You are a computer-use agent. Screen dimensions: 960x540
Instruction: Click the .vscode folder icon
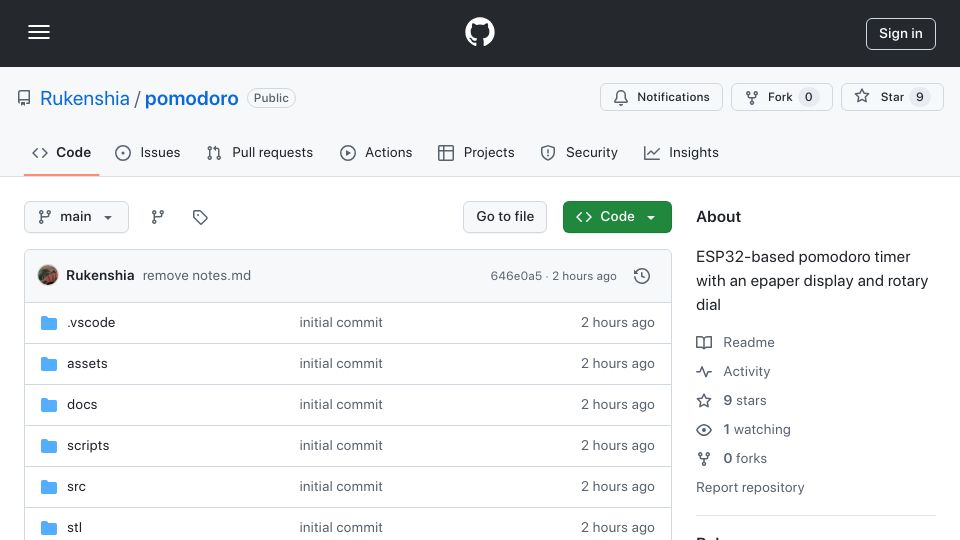pos(49,323)
